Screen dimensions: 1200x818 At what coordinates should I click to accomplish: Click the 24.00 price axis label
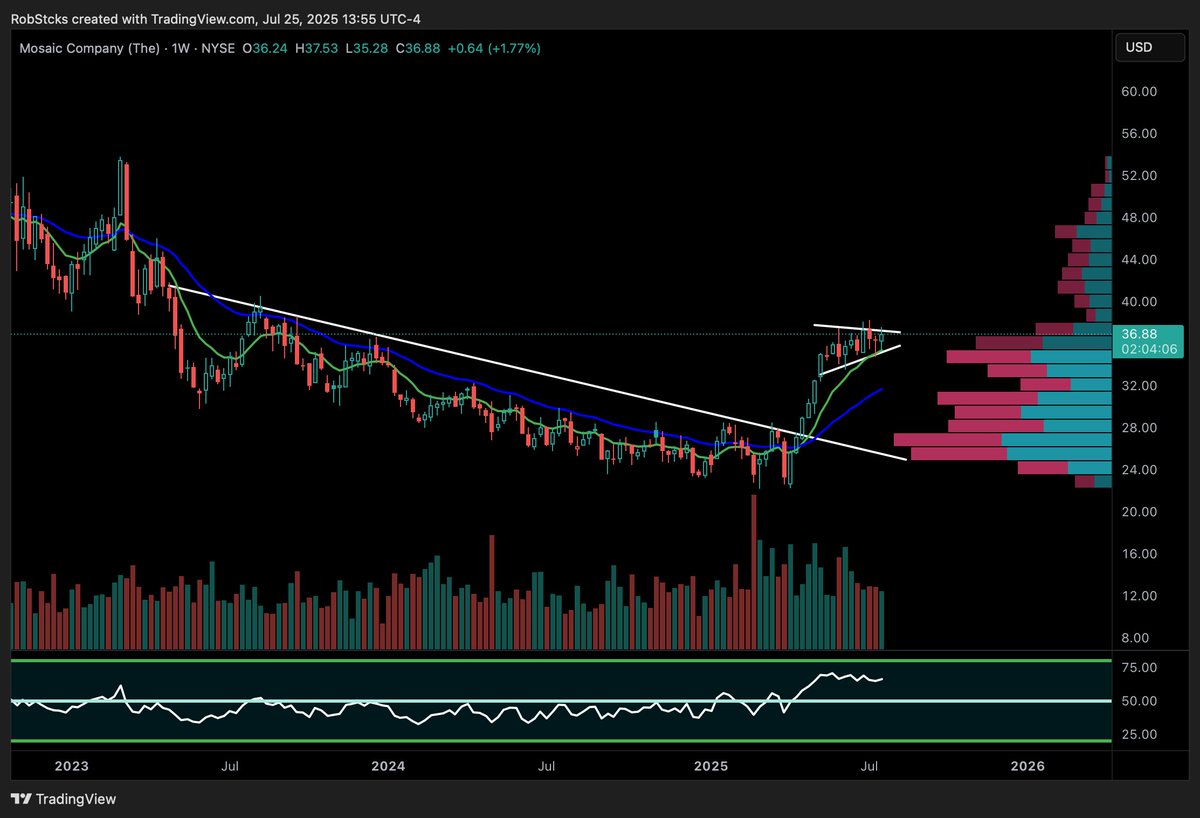pos(1139,469)
